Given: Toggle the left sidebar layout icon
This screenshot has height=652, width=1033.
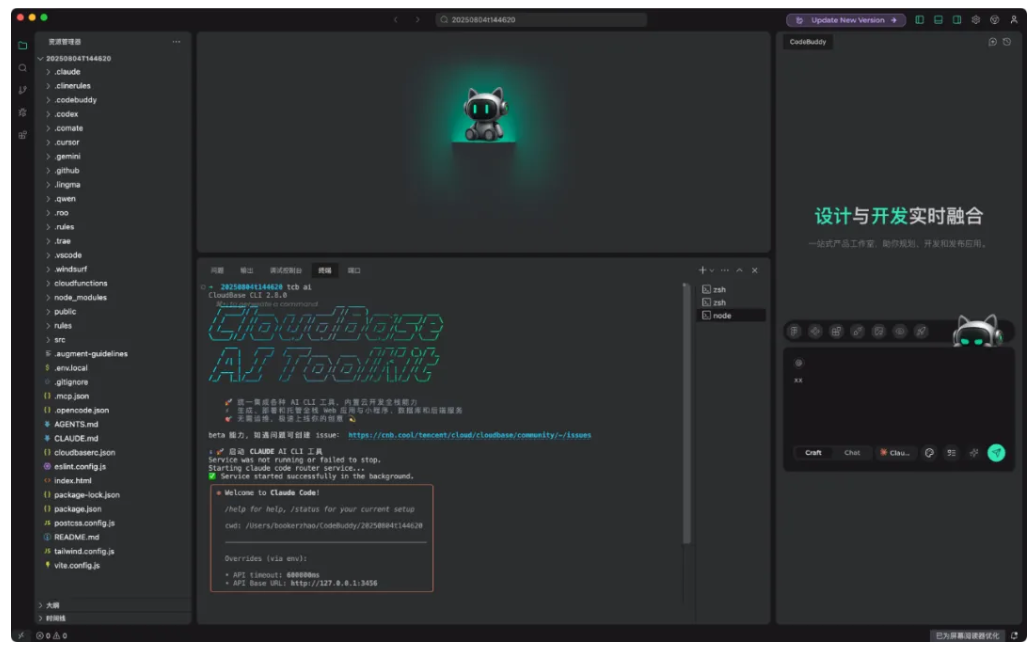Looking at the screenshot, I should coord(920,20).
